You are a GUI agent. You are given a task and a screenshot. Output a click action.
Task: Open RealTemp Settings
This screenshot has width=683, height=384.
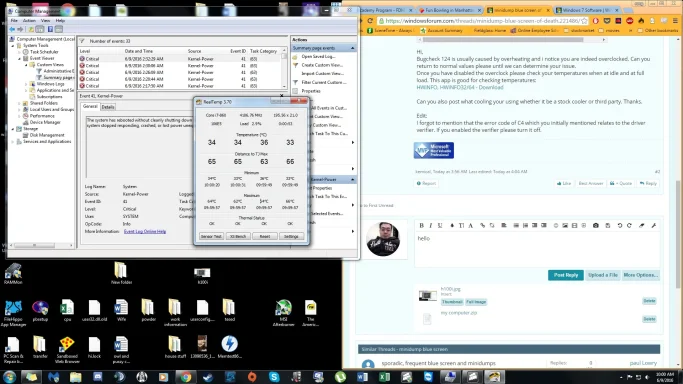291,236
